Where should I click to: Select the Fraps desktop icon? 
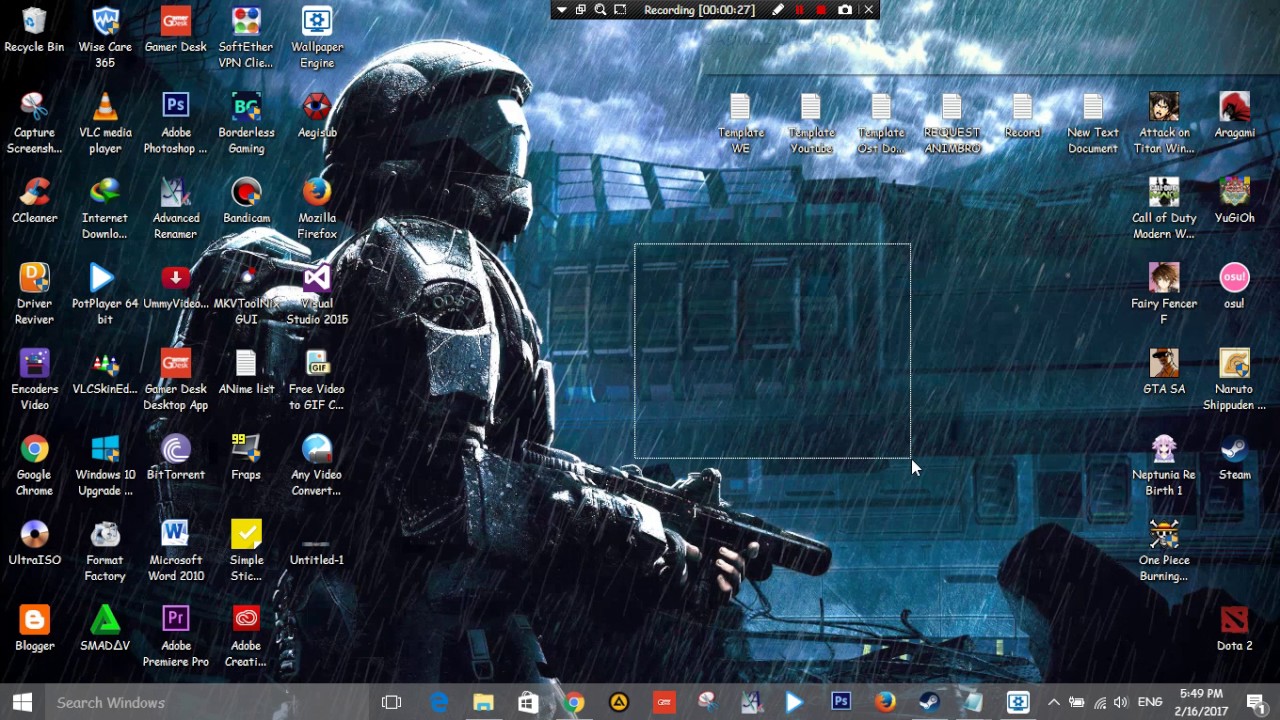tap(246, 457)
